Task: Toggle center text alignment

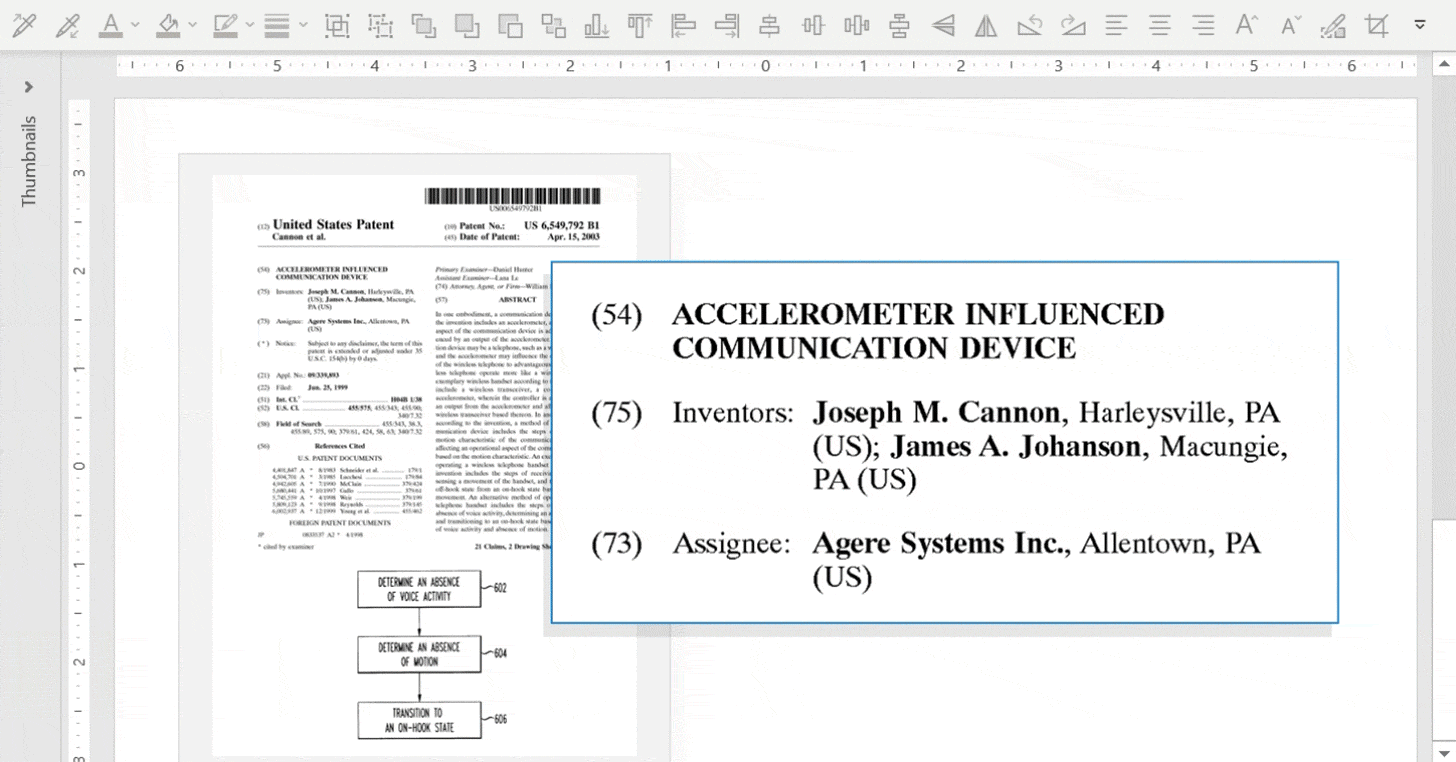Action: [1160, 25]
